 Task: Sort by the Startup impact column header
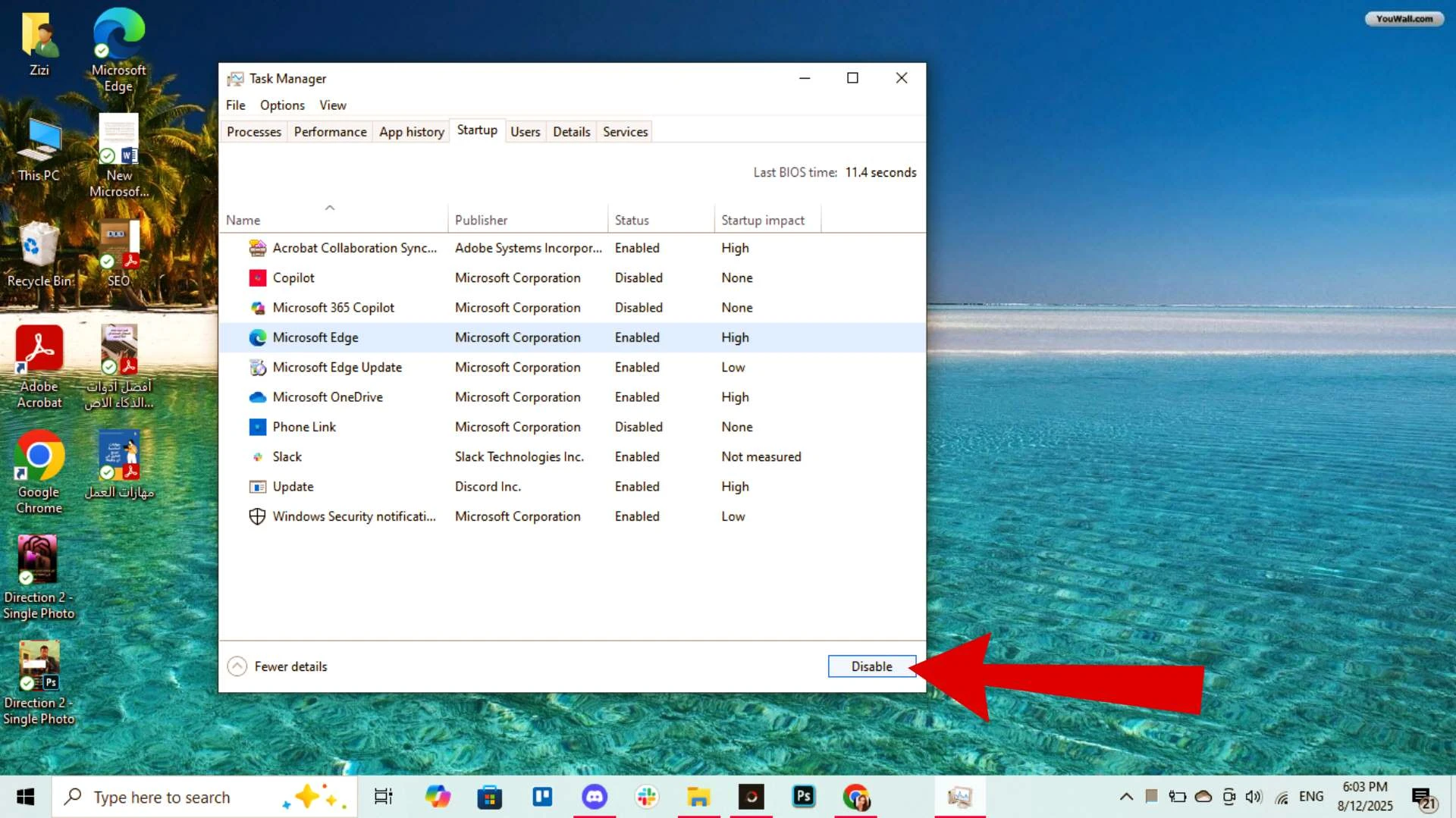[x=767, y=220]
